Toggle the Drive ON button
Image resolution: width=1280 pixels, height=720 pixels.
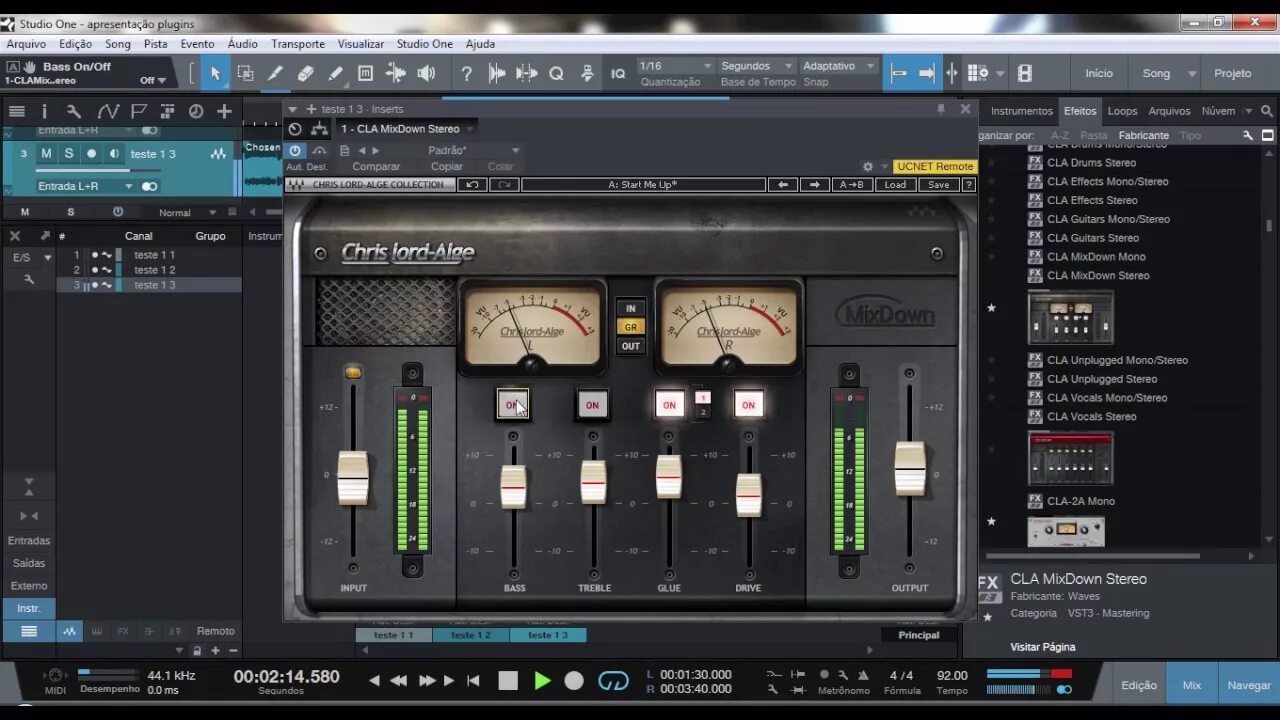(748, 405)
